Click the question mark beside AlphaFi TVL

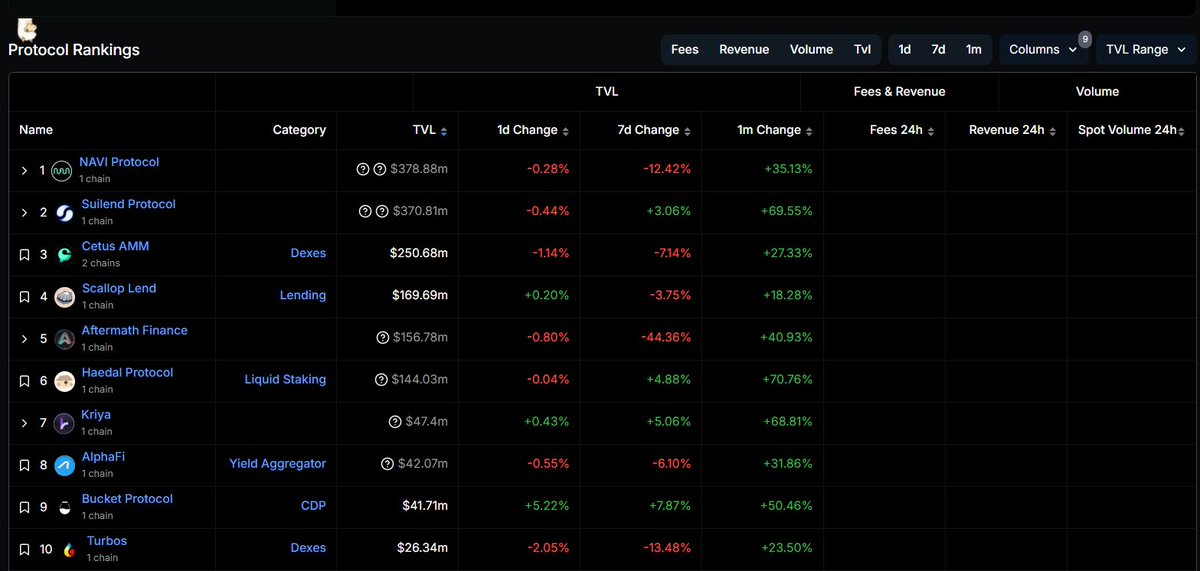tap(388, 464)
